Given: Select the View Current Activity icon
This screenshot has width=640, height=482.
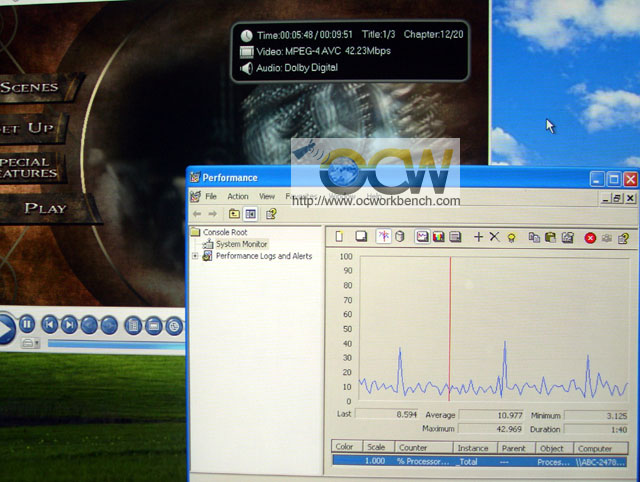Looking at the screenshot, I should point(383,237).
